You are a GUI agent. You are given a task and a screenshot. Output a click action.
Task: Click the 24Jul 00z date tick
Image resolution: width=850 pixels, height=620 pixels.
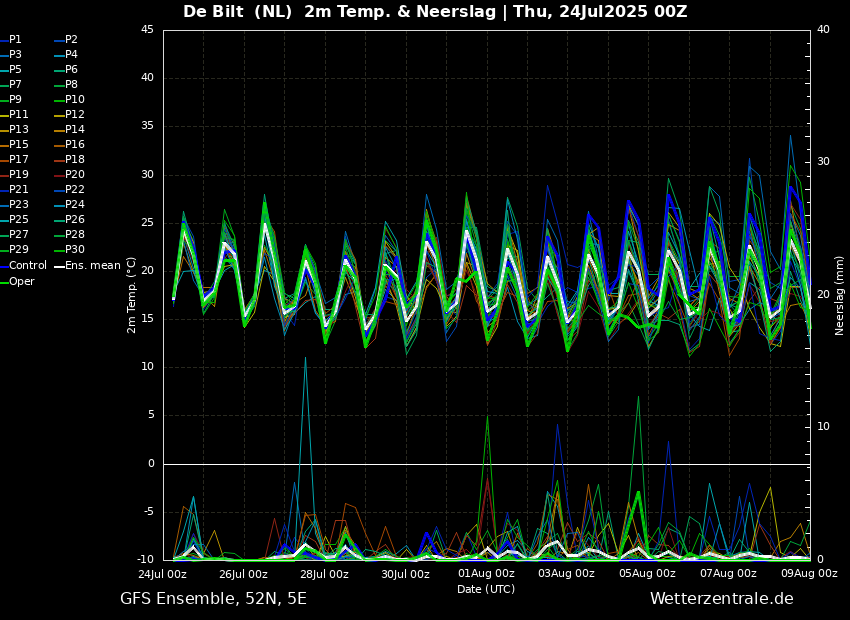162,574
